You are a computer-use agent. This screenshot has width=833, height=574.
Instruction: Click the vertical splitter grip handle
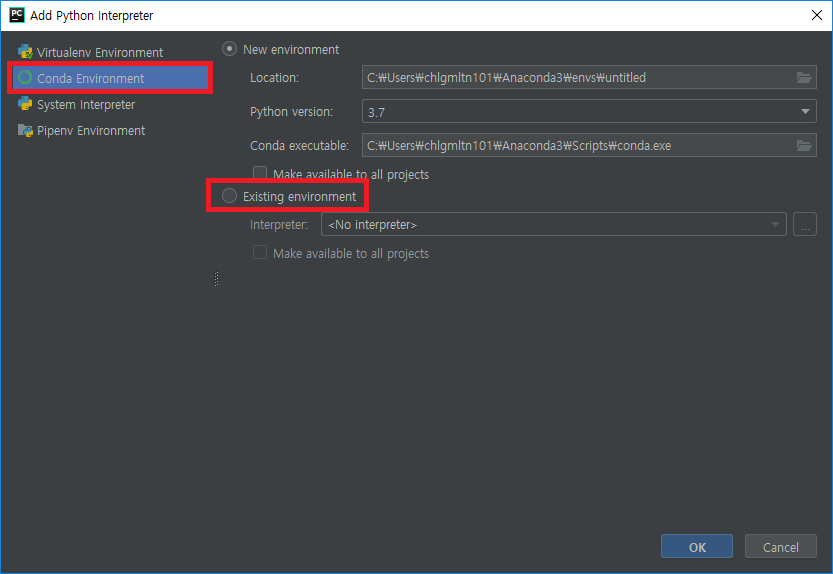(216, 278)
